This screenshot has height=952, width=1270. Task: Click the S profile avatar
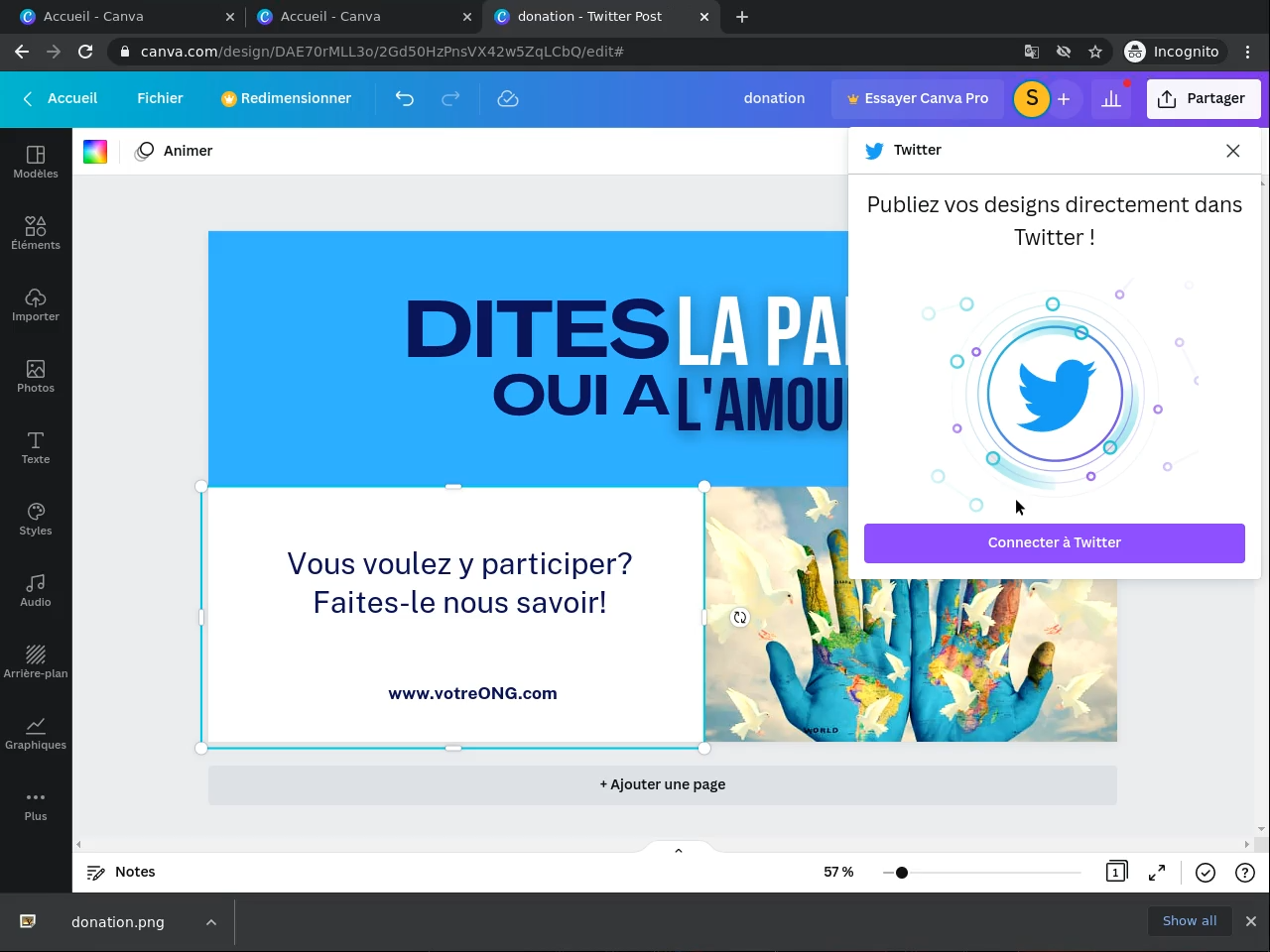coord(1032,98)
